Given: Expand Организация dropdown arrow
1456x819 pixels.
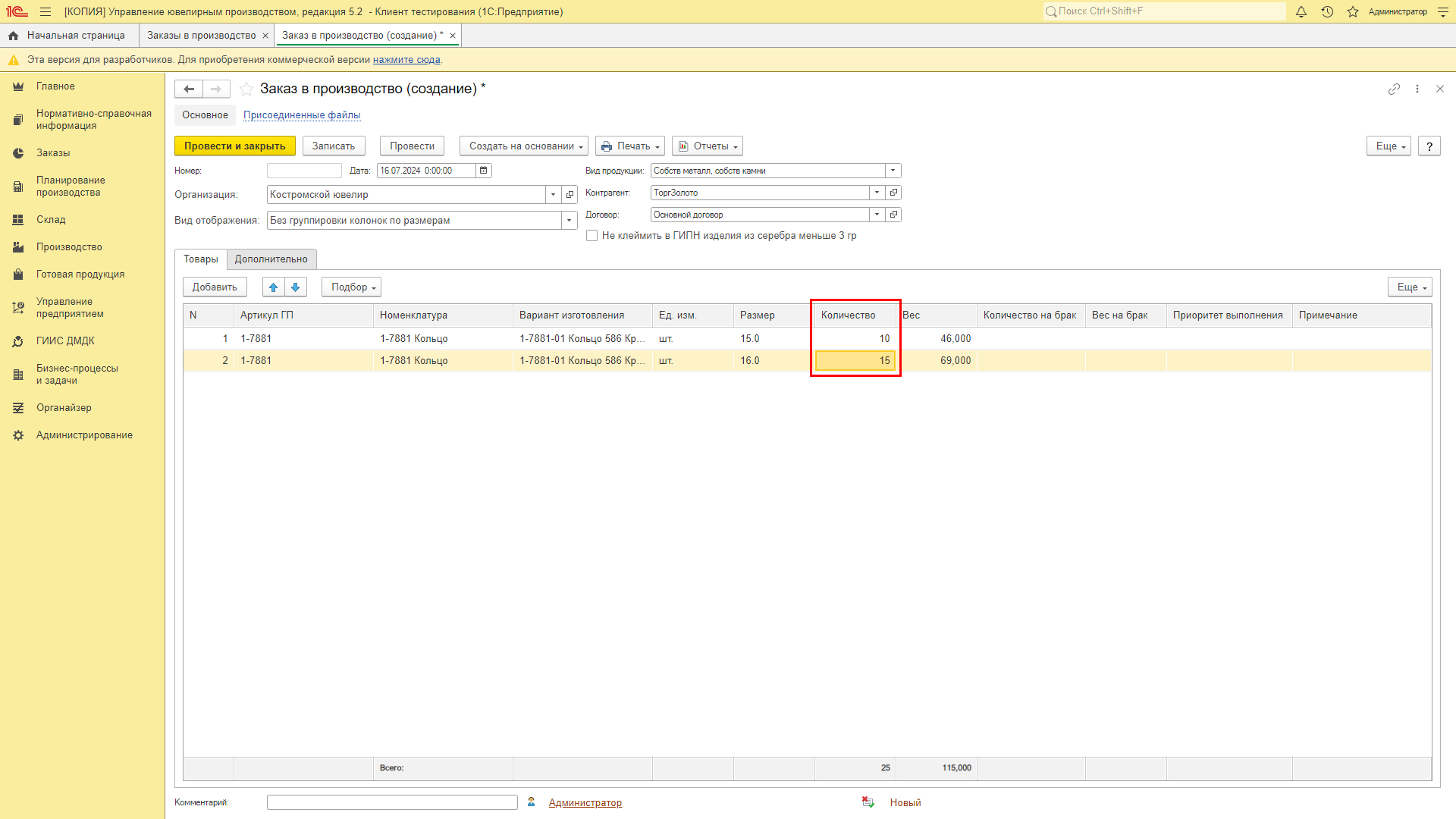Looking at the screenshot, I should click(554, 195).
